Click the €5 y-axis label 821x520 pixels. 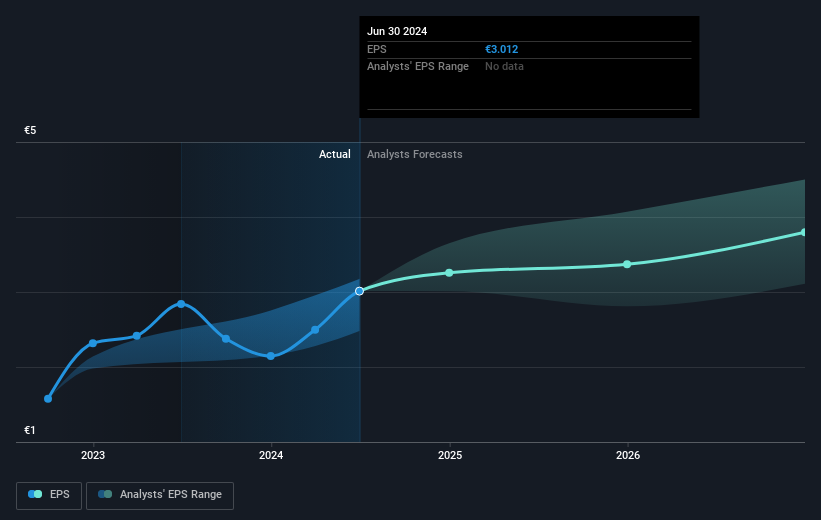click(x=30, y=130)
